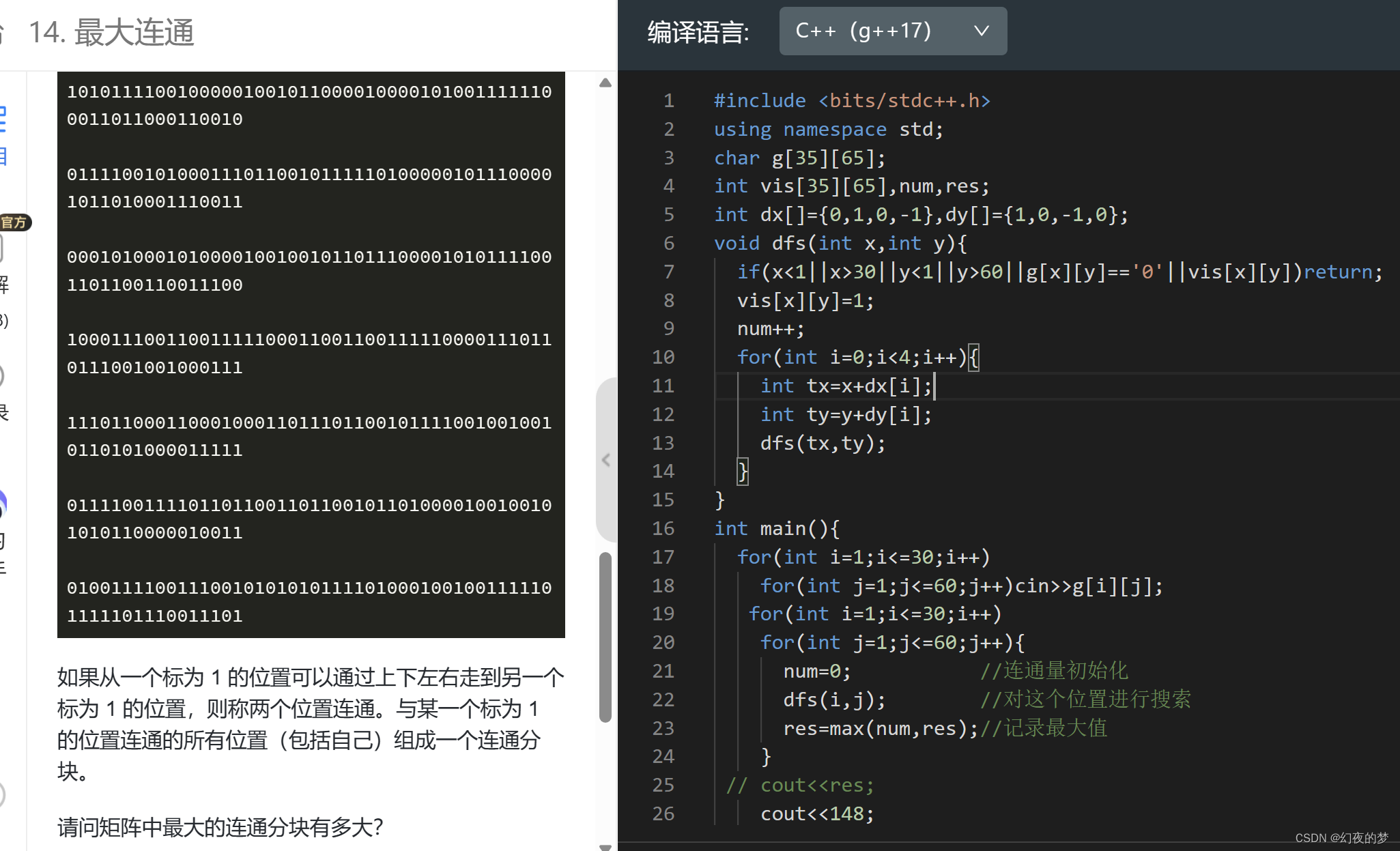
Task: Click the '编译语言:' label
Action: 698,32
